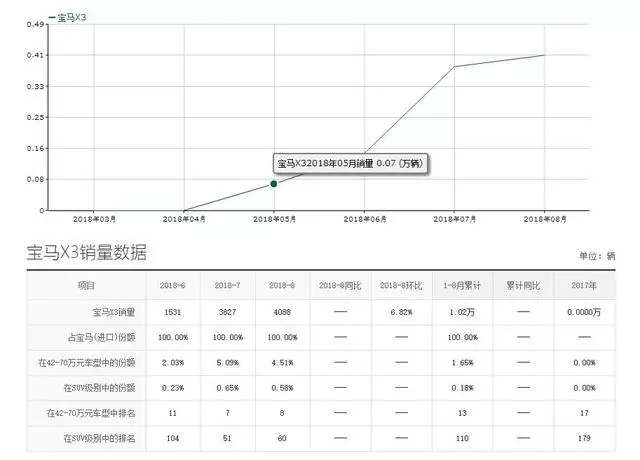Click SUV rank 60 cell

[x=282, y=438]
